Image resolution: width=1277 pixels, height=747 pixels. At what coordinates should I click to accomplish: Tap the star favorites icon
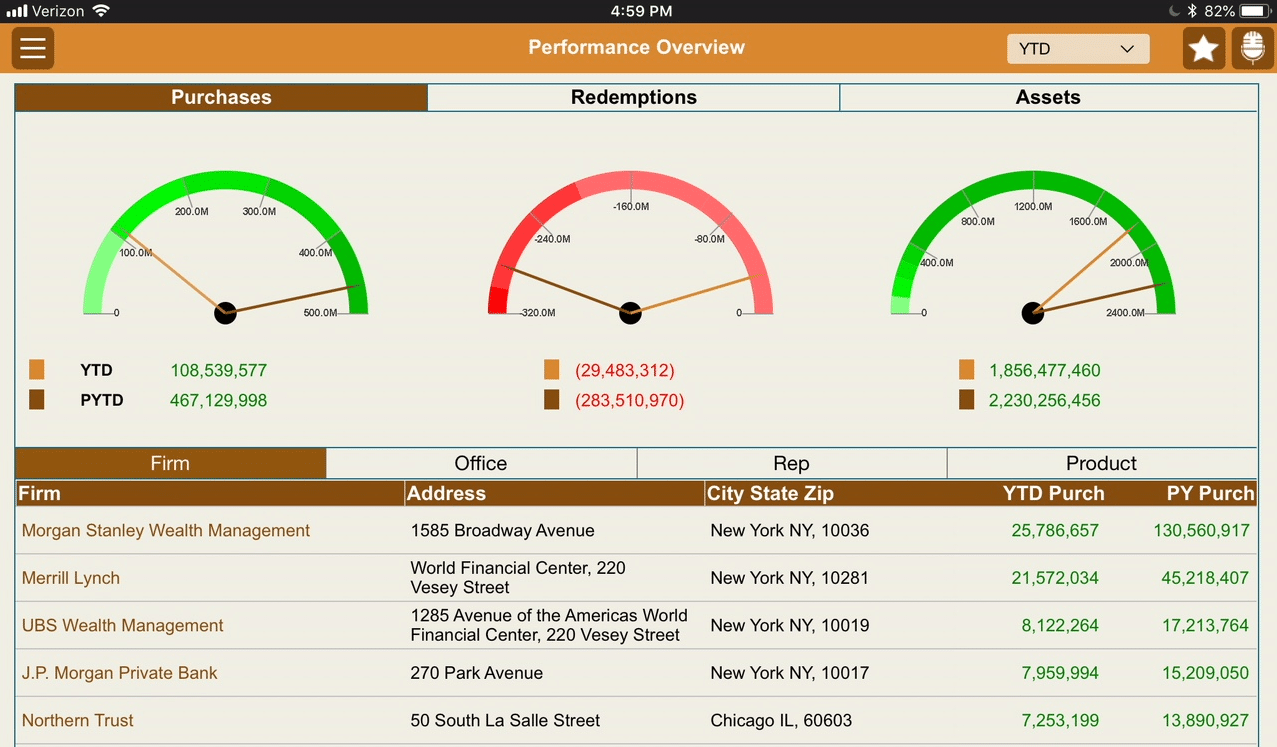tap(1203, 48)
